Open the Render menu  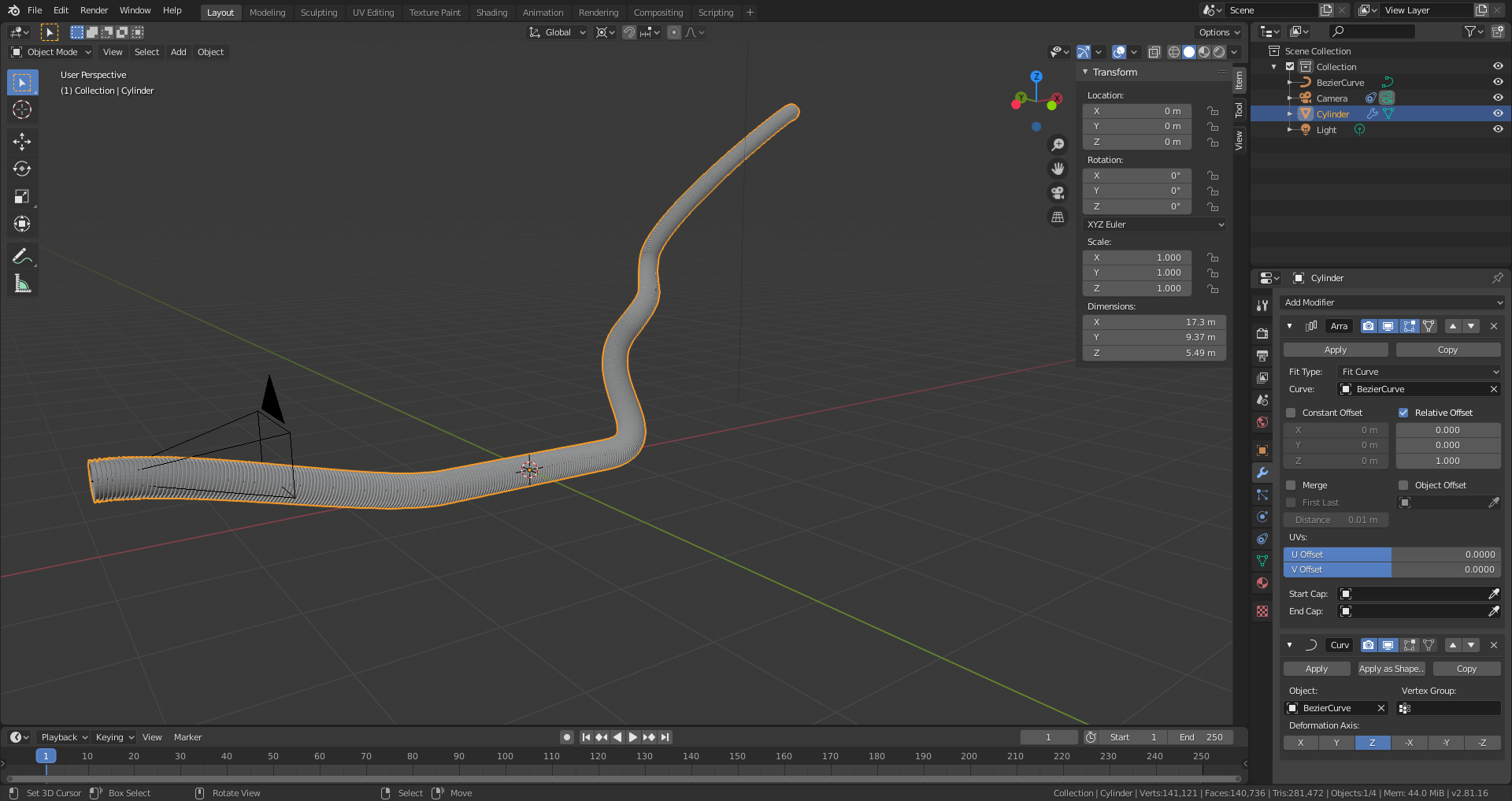[94, 10]
